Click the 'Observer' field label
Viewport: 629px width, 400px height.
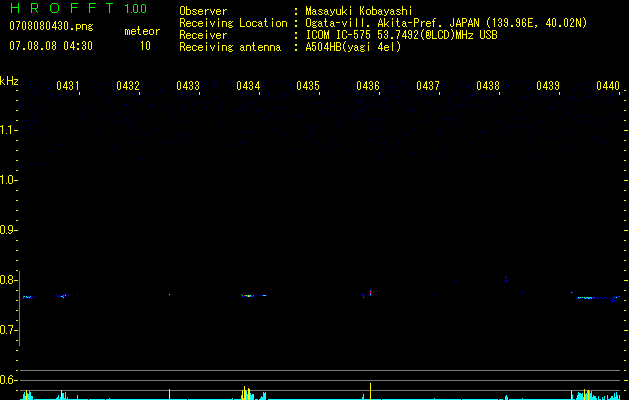pos(203,11)
